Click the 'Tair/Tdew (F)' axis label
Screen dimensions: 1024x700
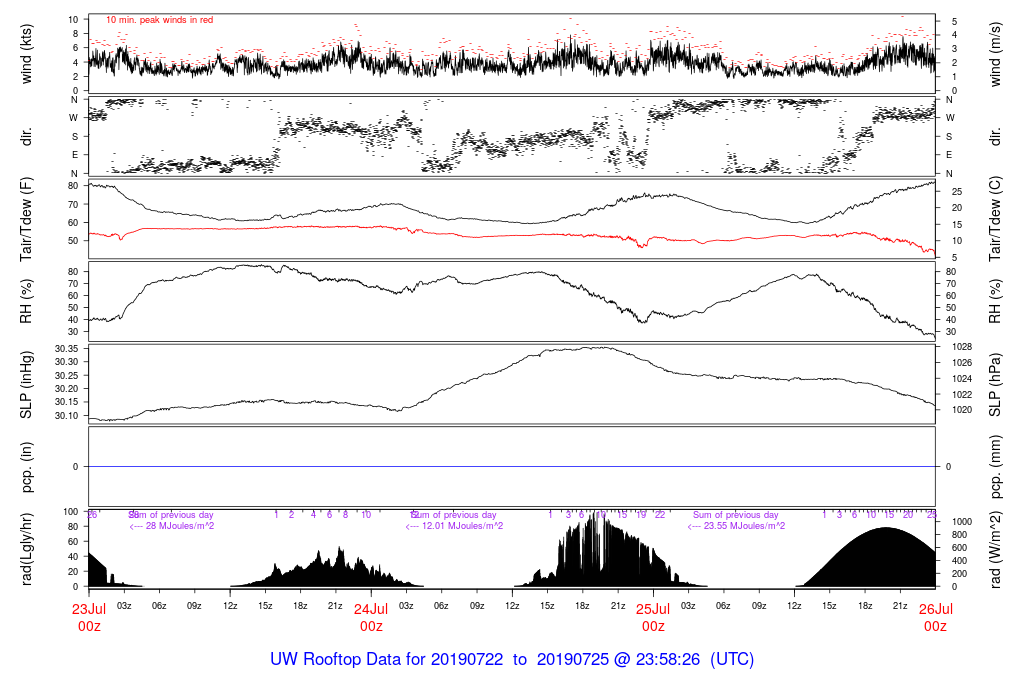[x=26, y=219]
